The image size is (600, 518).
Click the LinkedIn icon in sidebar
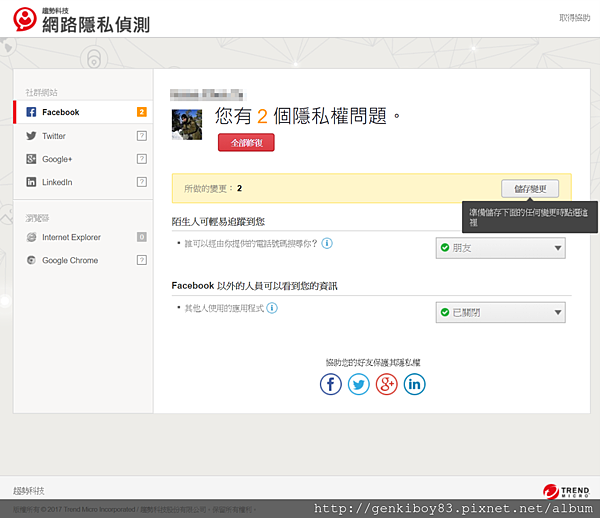[31, 182]
